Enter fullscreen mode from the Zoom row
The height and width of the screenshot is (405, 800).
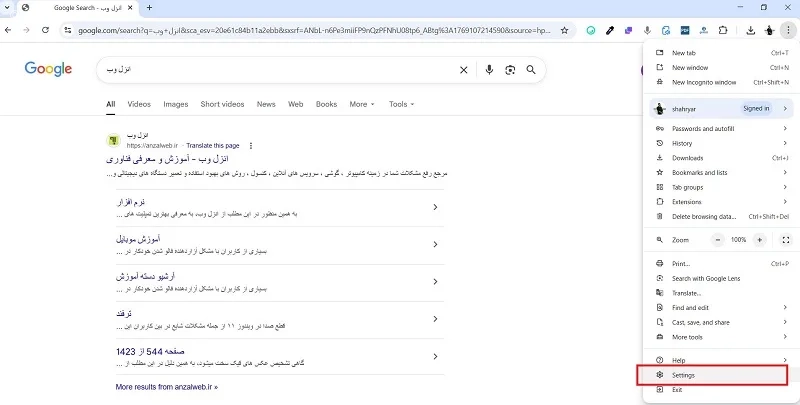pyautogui.click(x=786, y=240)
